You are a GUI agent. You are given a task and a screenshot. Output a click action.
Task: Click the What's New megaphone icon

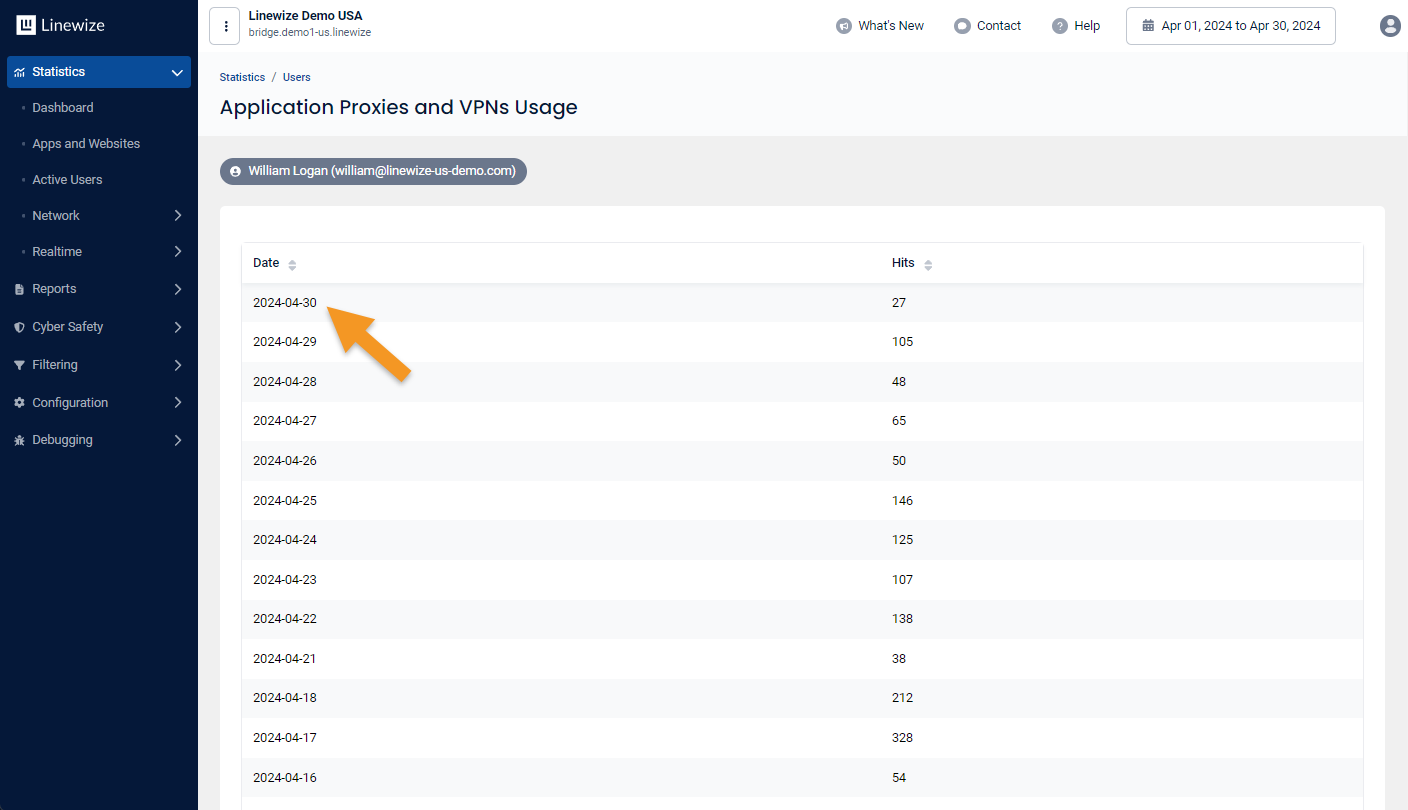click(x=844, y=26)
